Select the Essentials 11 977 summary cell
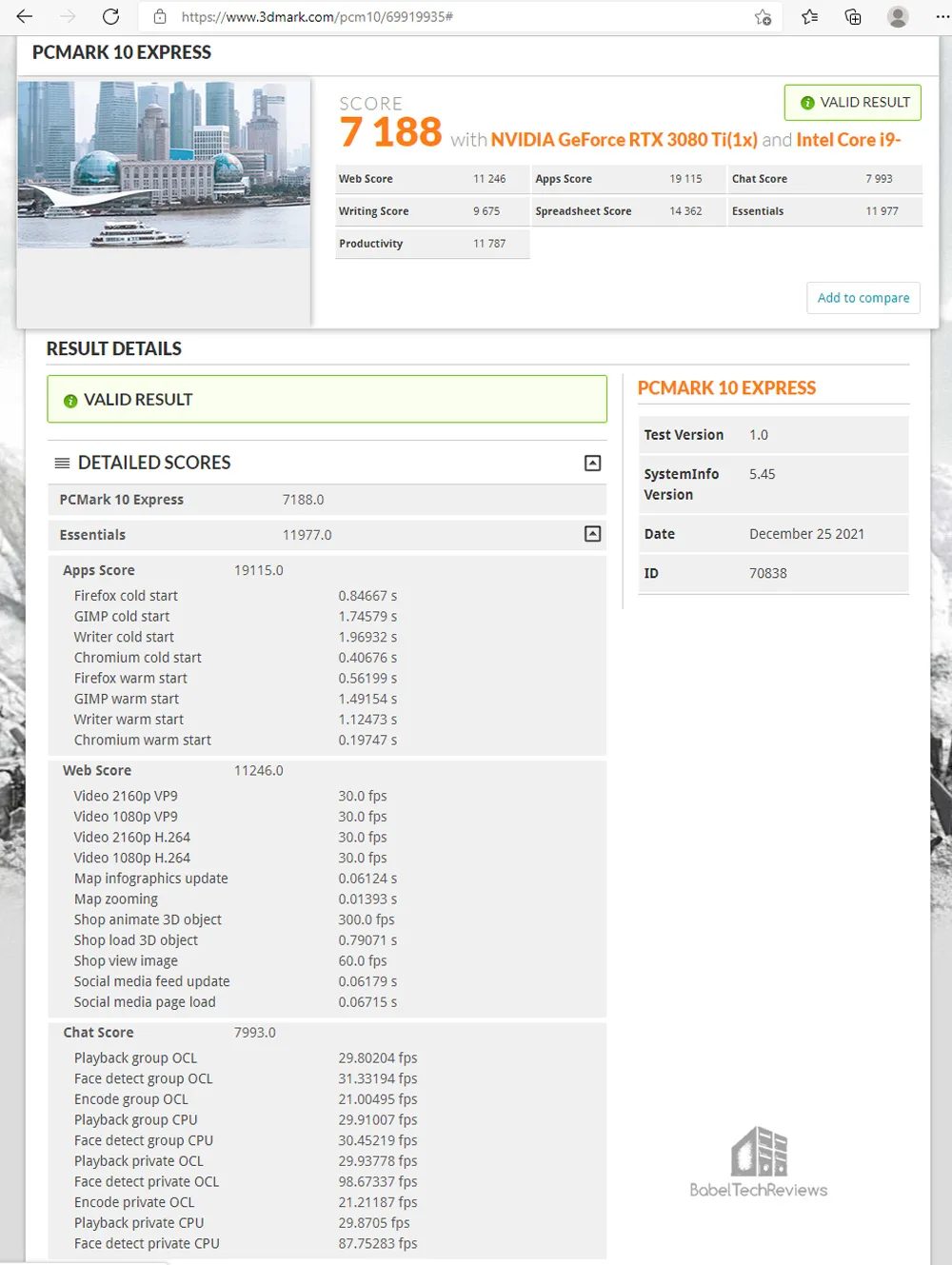The height and width of the screenshot is (1265, 952). pyautogui.click(x=825, y=211)
